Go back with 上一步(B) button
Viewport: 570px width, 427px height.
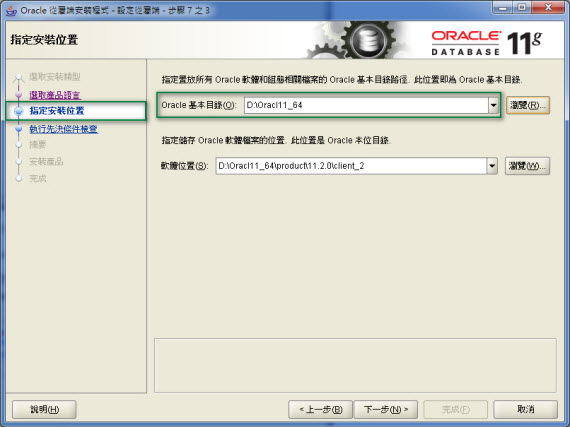pyautogui.click(x=320, y=410)
